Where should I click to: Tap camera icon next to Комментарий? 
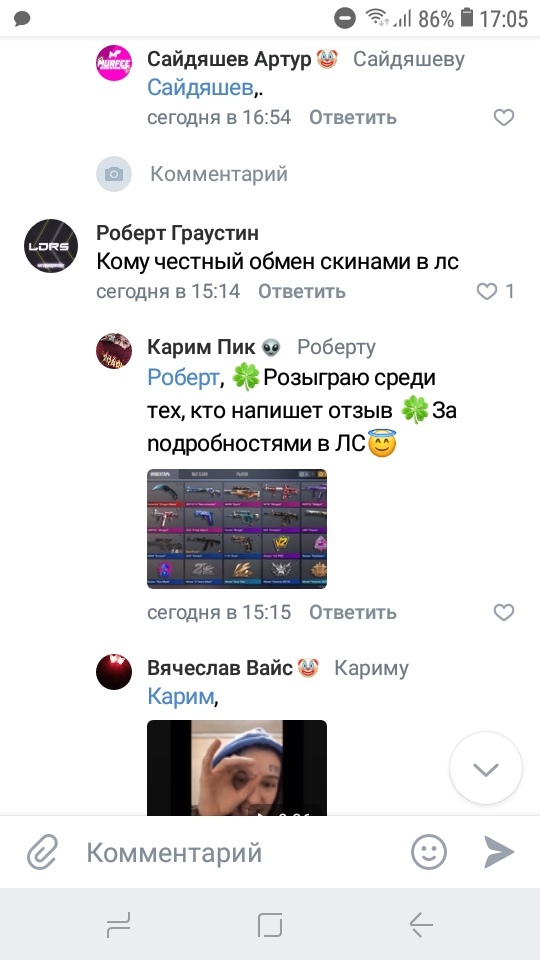114,174
